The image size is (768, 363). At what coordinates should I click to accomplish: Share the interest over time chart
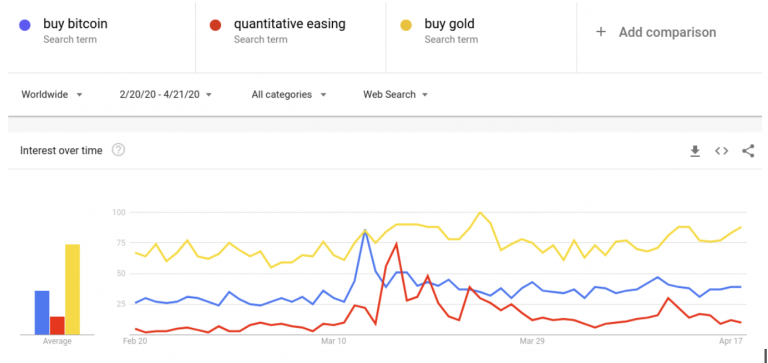click(x=748, y=151)
